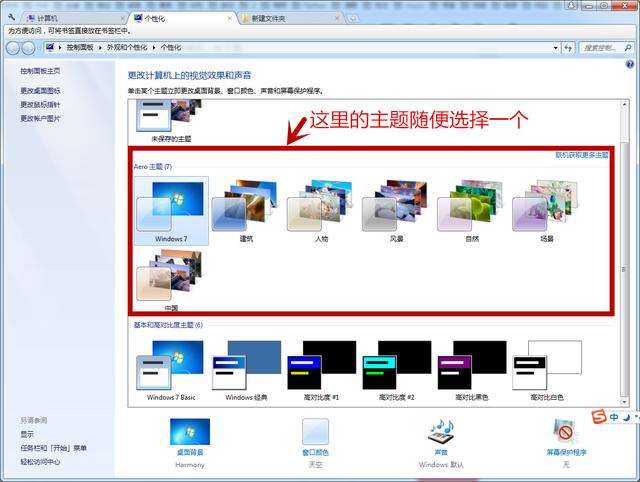Open 声音 settings icon
The image size is (640, 482).
tap(441, 431)
